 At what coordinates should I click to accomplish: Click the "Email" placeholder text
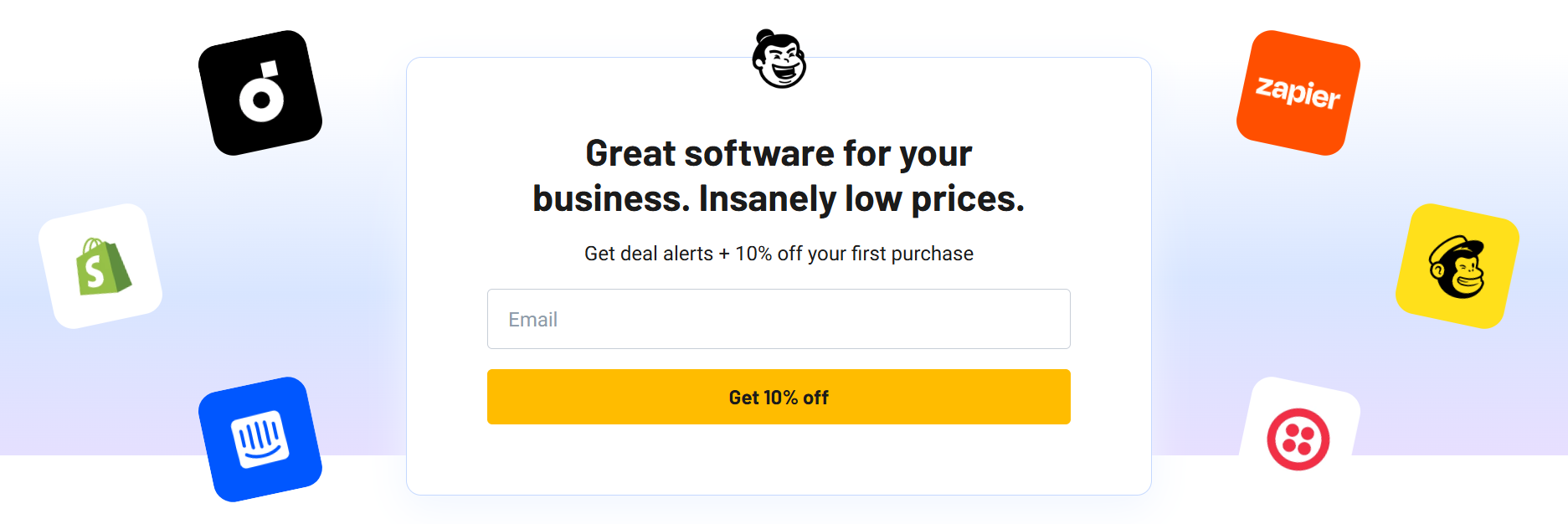coord(533,320)
